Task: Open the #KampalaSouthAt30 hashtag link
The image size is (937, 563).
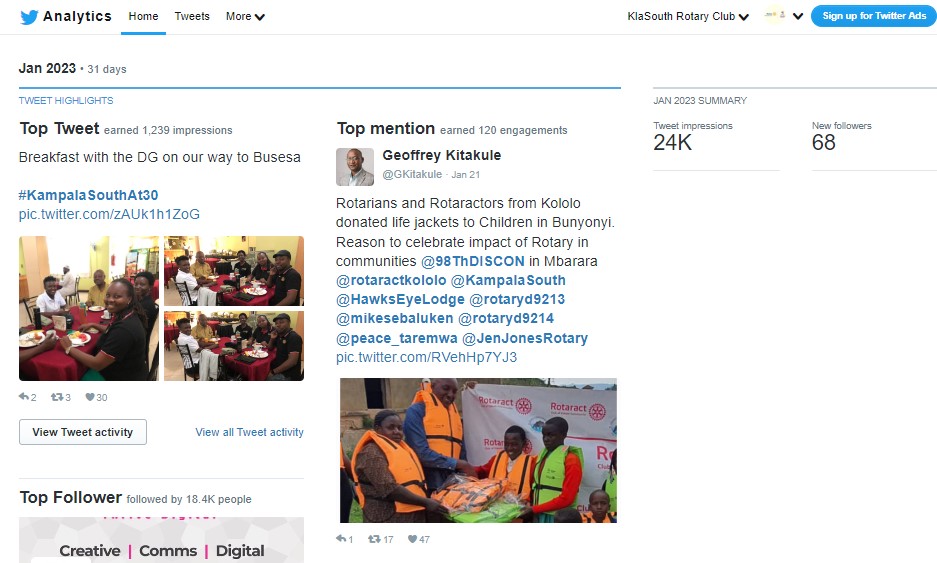Action: point(88,195)
